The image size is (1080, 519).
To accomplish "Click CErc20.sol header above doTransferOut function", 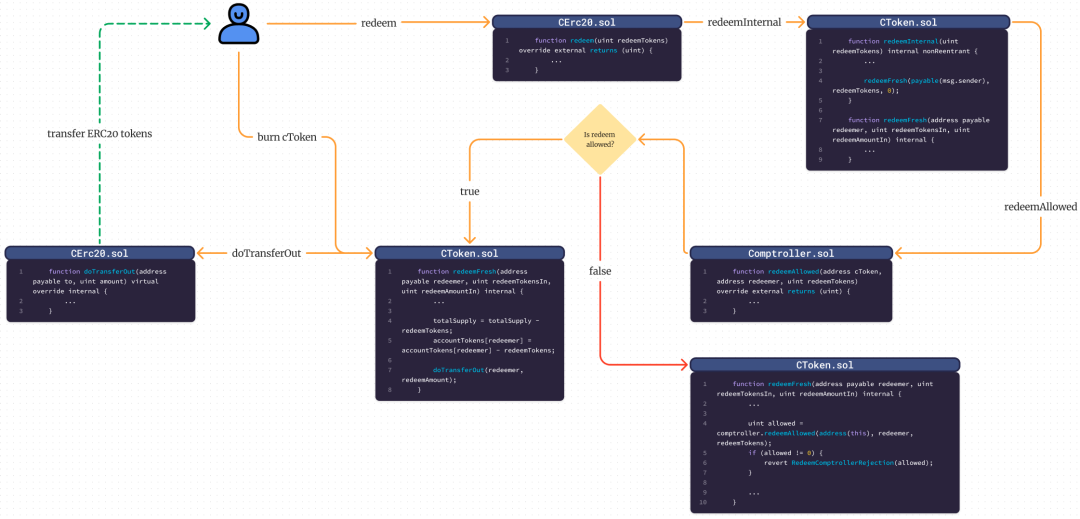I will tap(100, 253).
